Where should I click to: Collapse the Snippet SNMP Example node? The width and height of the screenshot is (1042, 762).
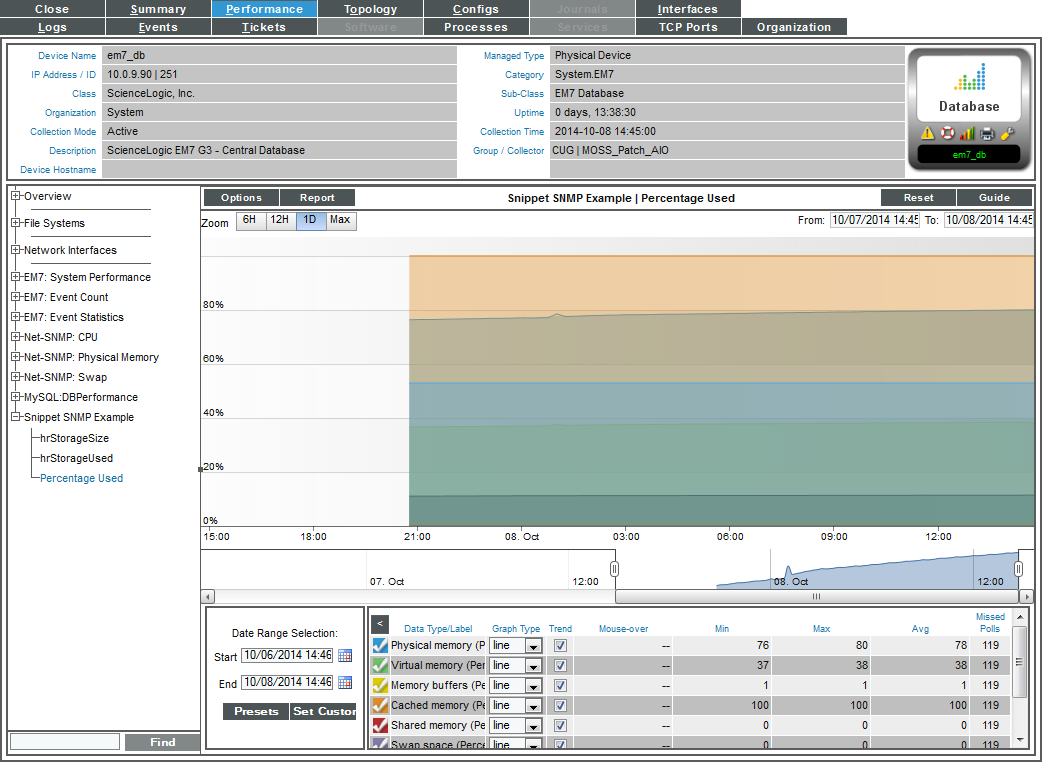[x=16, y=417]
